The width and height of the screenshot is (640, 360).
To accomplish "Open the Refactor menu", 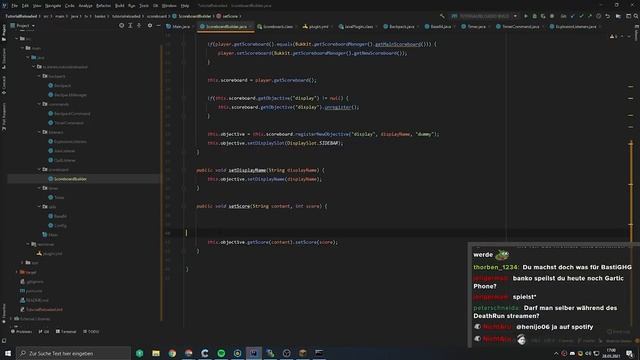I will [103, 6].
